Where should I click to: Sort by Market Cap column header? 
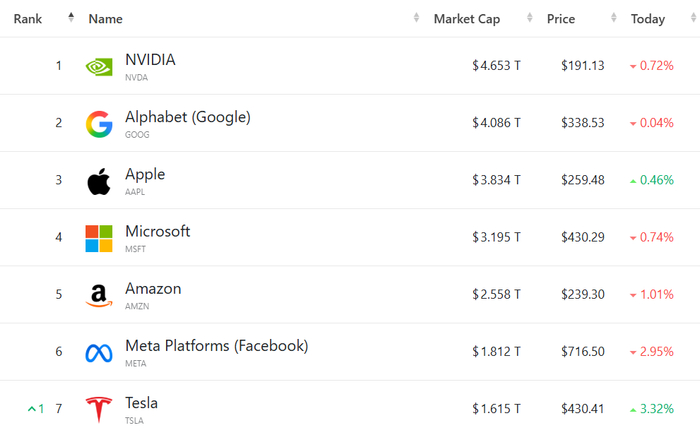(466, 19)
